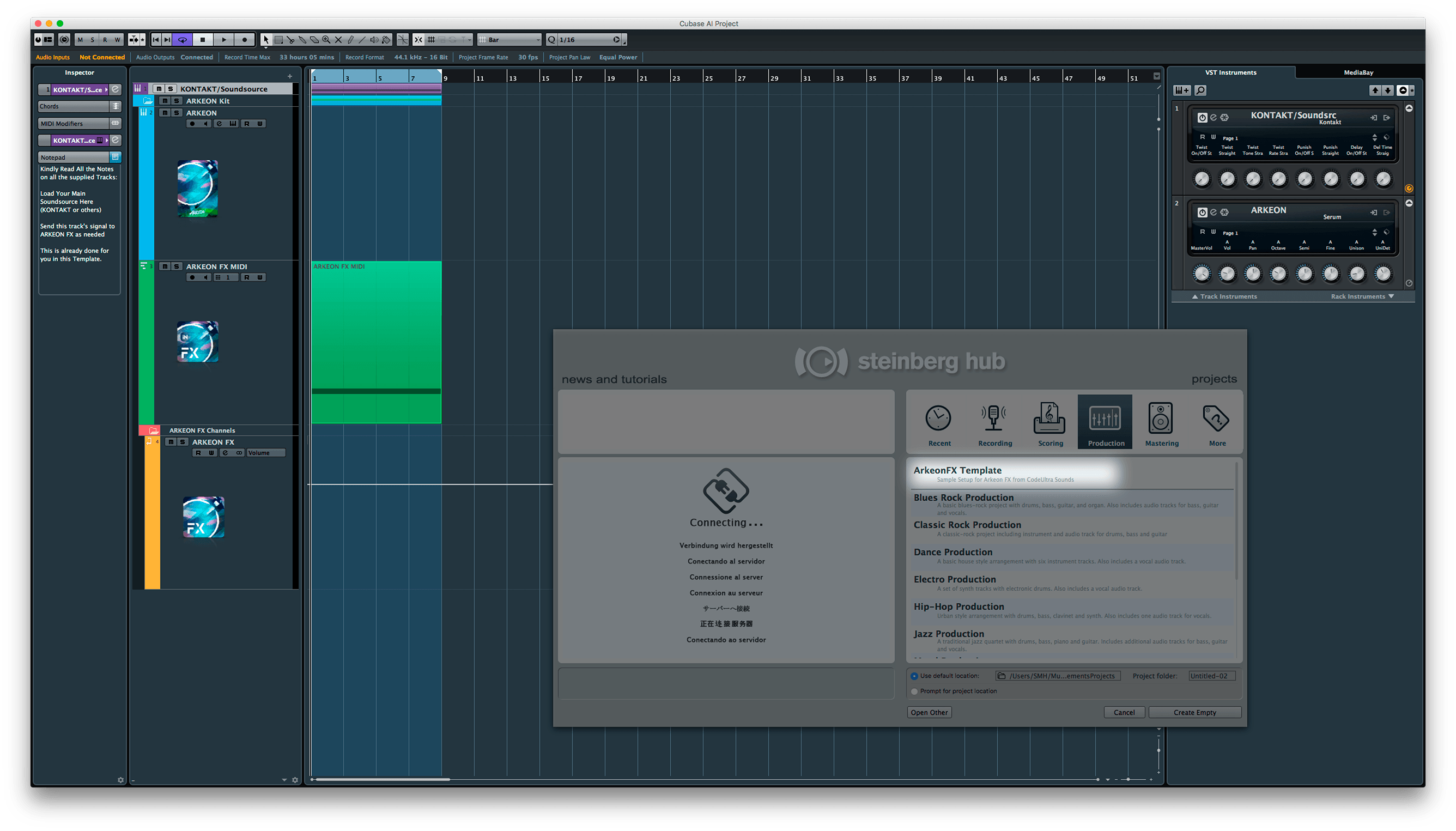Adjust the Kontakt Twist On/Off knob
The width and height of the screenshot is (1456, 831).
1202,179
